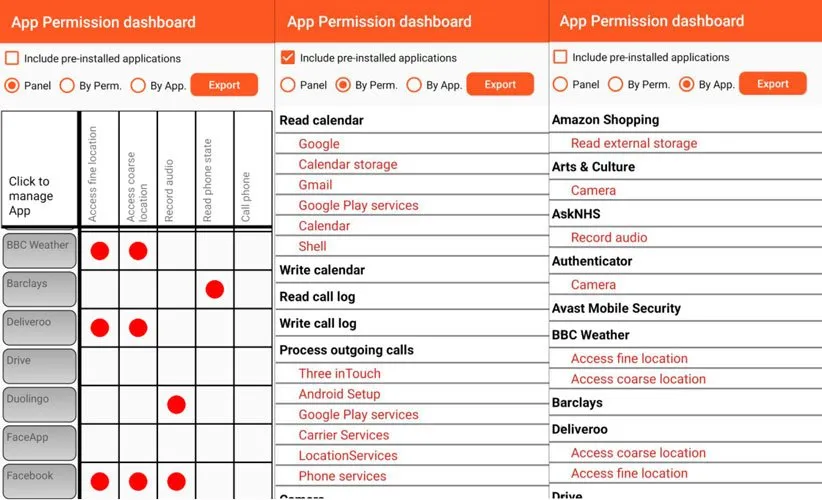This screenshot has width=822, height=500.
Task: Expand the Write calendar permission section
Action: 322,270
